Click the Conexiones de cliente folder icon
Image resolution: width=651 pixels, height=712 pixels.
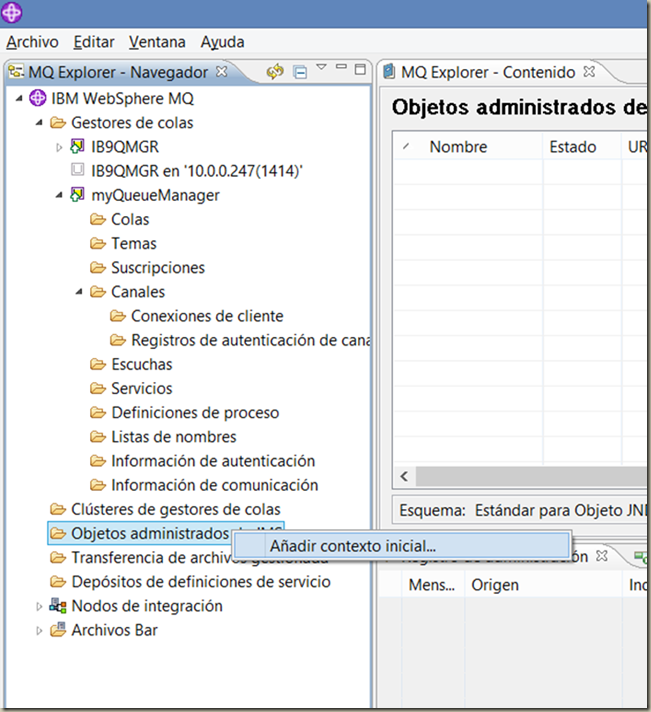click(118, 316)
